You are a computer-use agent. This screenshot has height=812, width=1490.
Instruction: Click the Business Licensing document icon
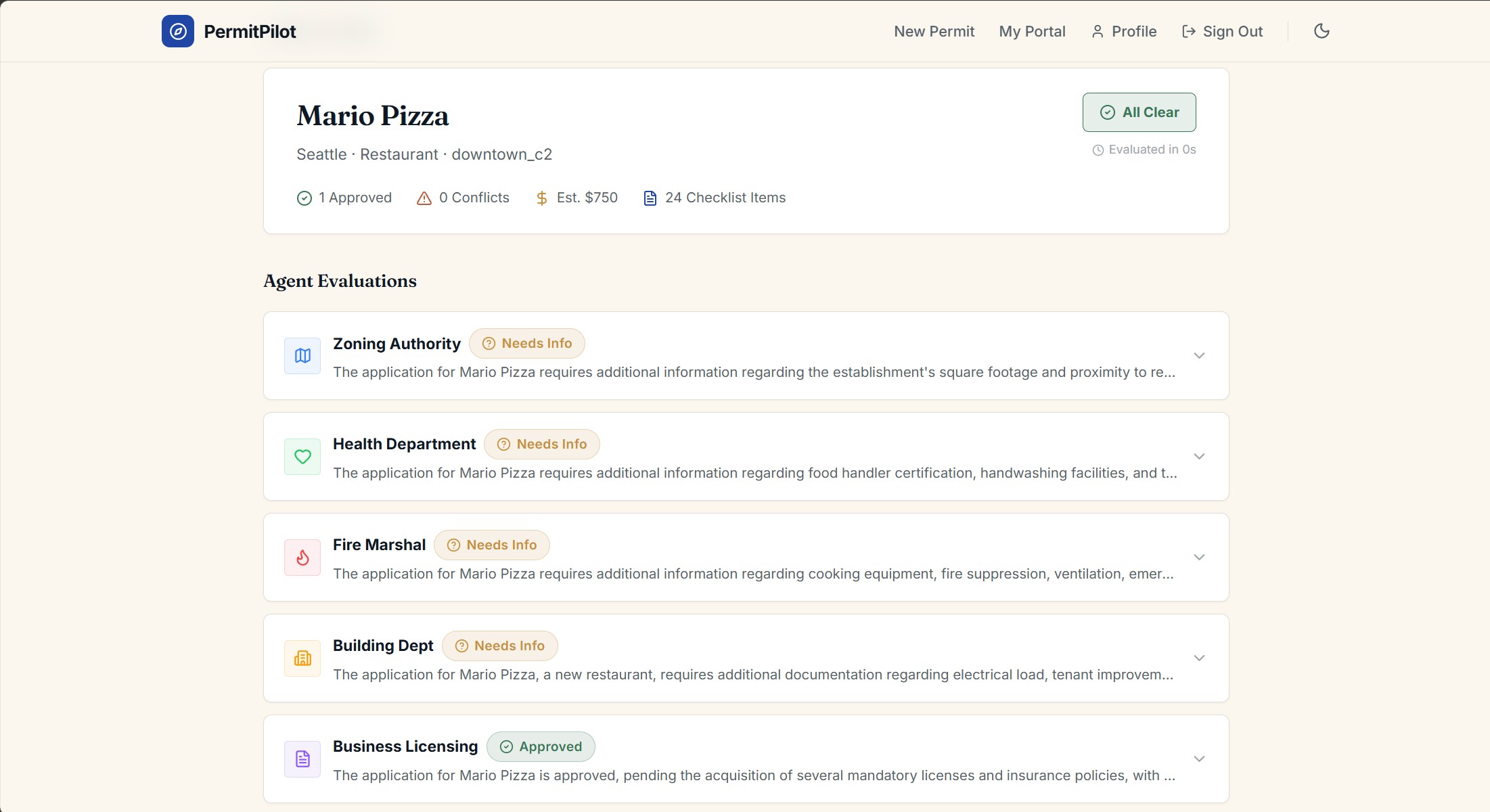302,759
